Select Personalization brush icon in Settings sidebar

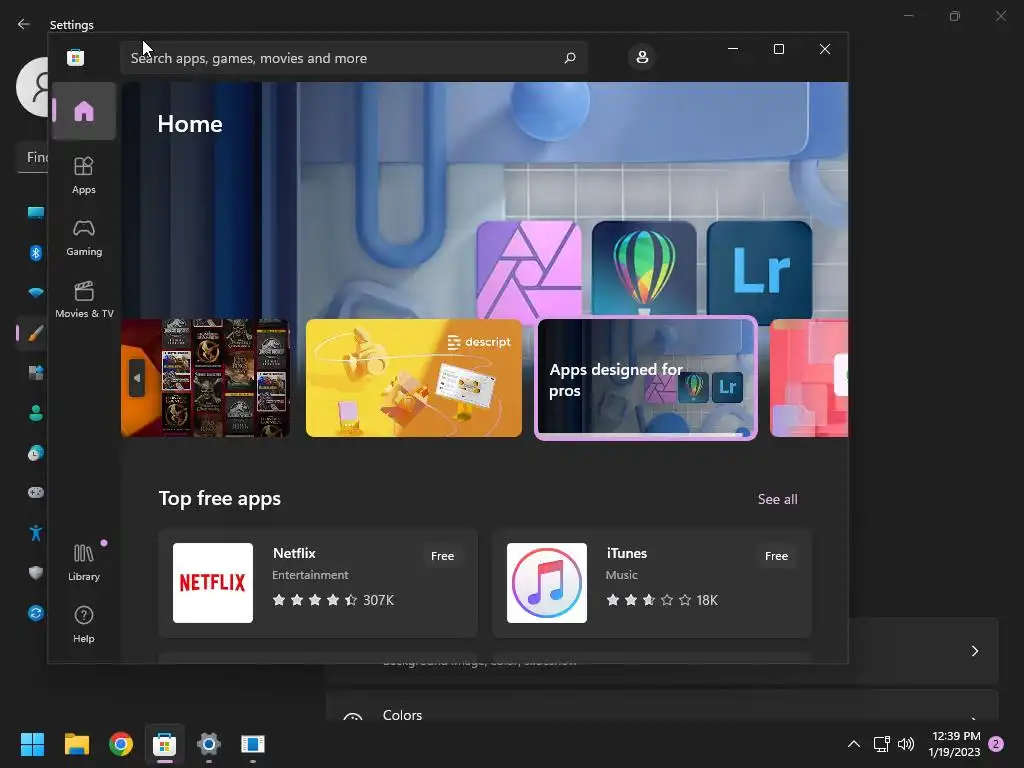[x=36, y=333]
